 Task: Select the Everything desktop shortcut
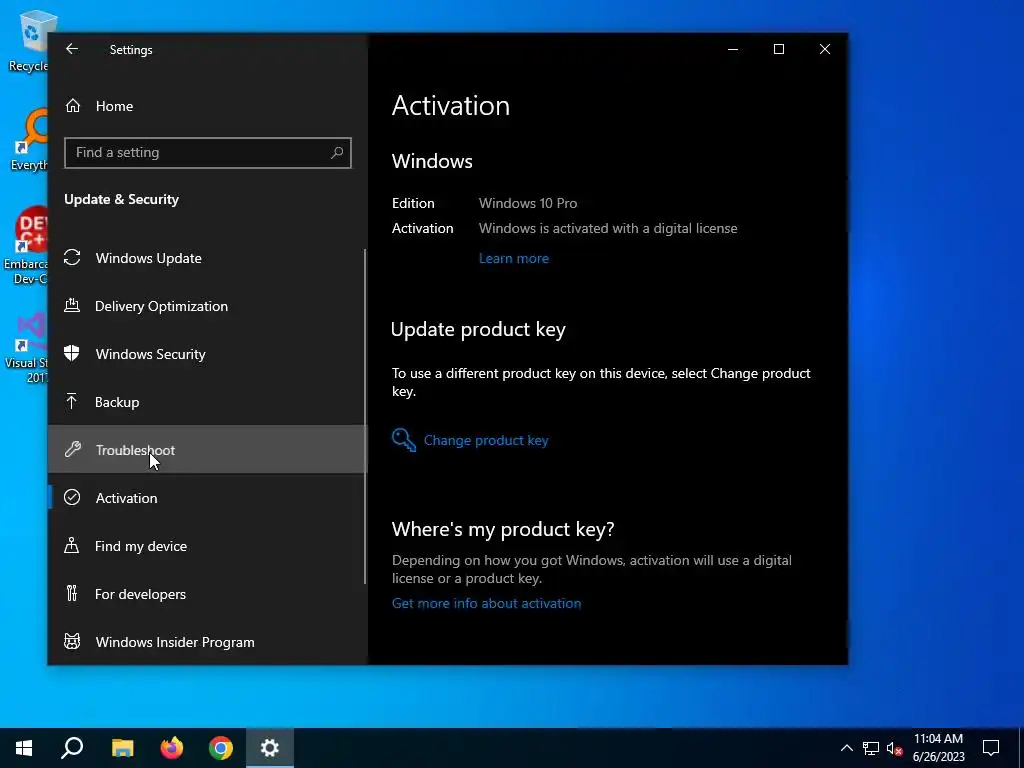point(29,140)
